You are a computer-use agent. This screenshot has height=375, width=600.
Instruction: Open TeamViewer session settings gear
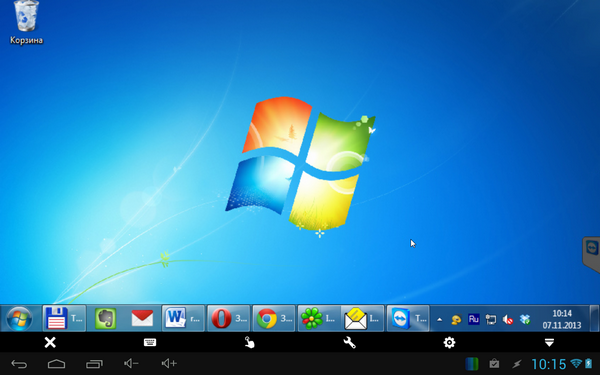point(449,342)
